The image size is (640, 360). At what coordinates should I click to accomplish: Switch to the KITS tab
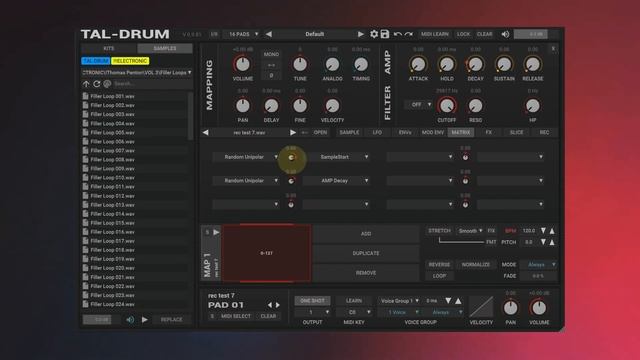109,49
